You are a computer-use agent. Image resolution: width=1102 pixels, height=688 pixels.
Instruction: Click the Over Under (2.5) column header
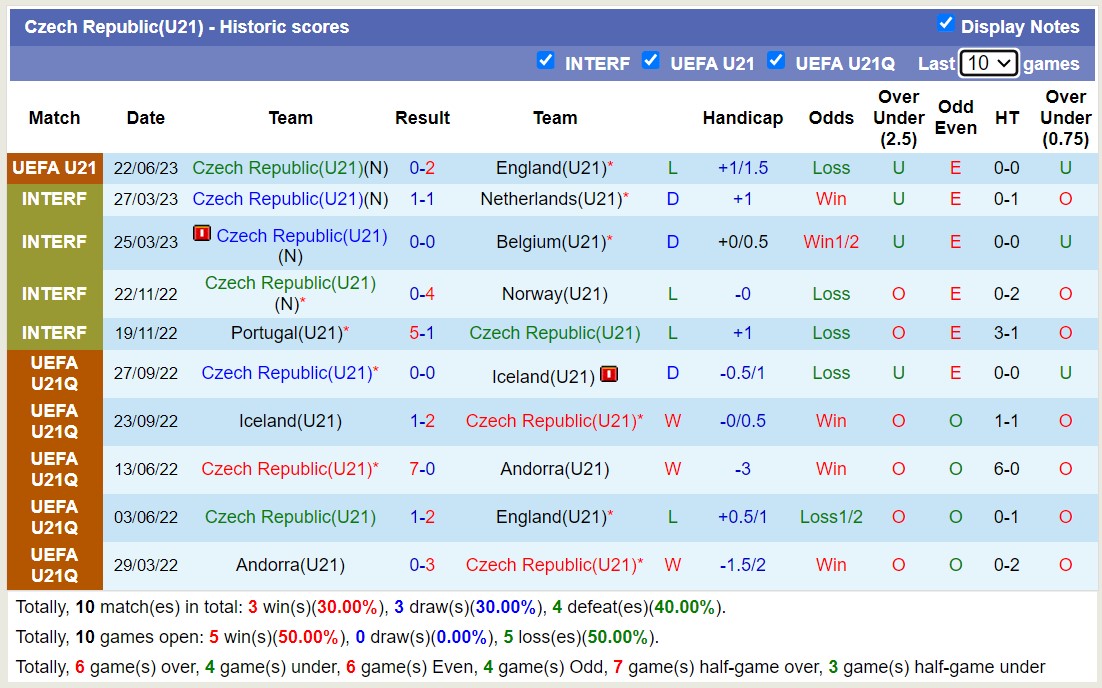[898, 118]
